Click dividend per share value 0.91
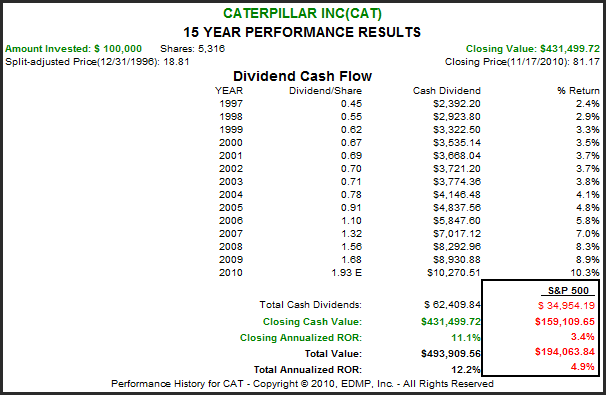Screen dimensions: 606x395 (351, 208)
